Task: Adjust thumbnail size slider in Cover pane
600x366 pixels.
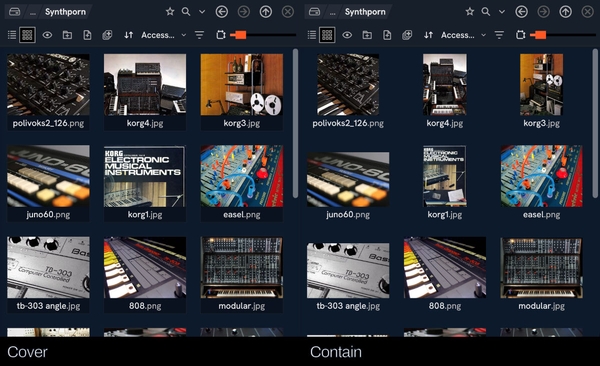Action: click(263, 35)
